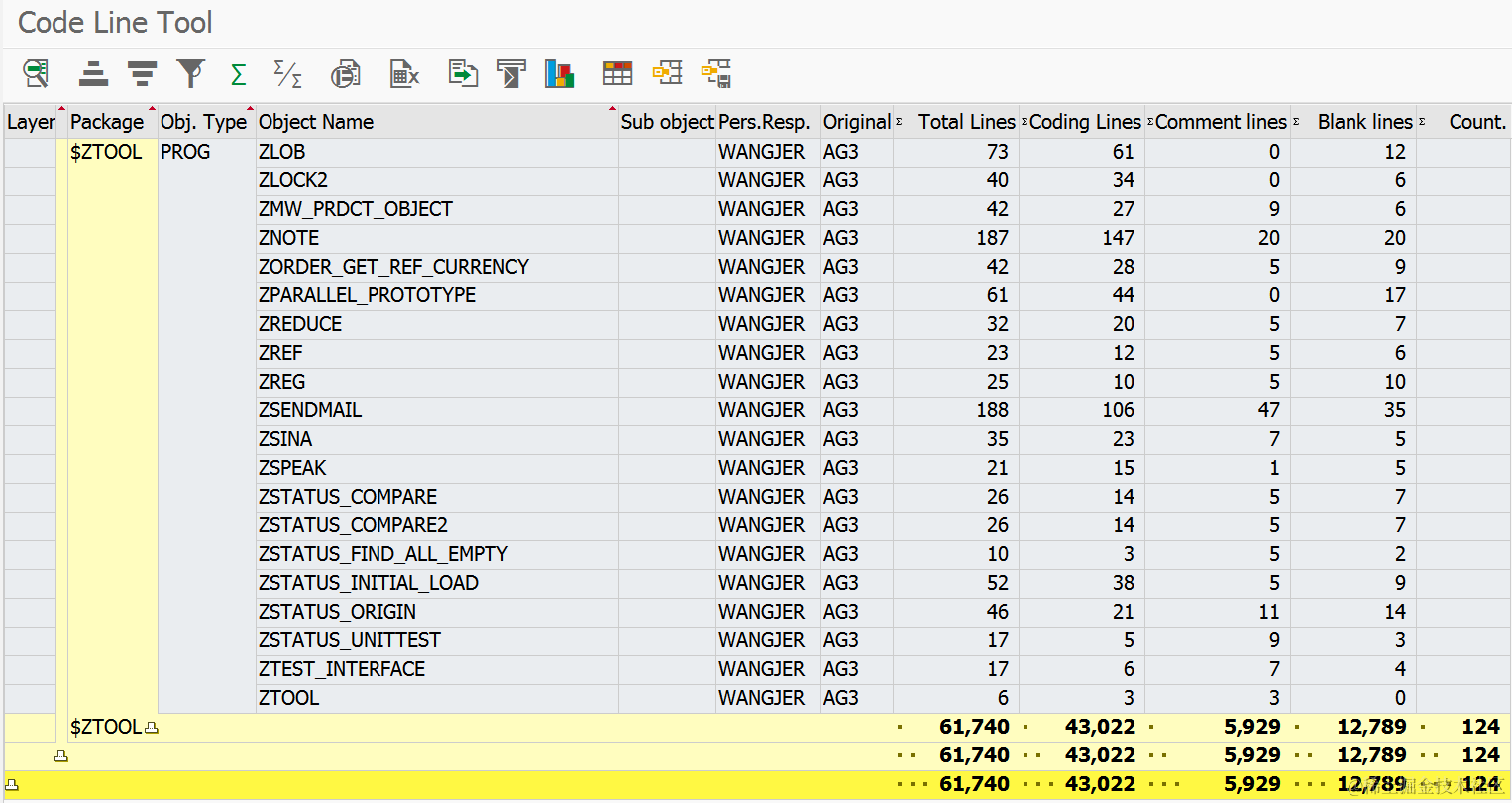
Task: Click total lines value 188 for ZSENDMAIL
Action: coord(992,410)
